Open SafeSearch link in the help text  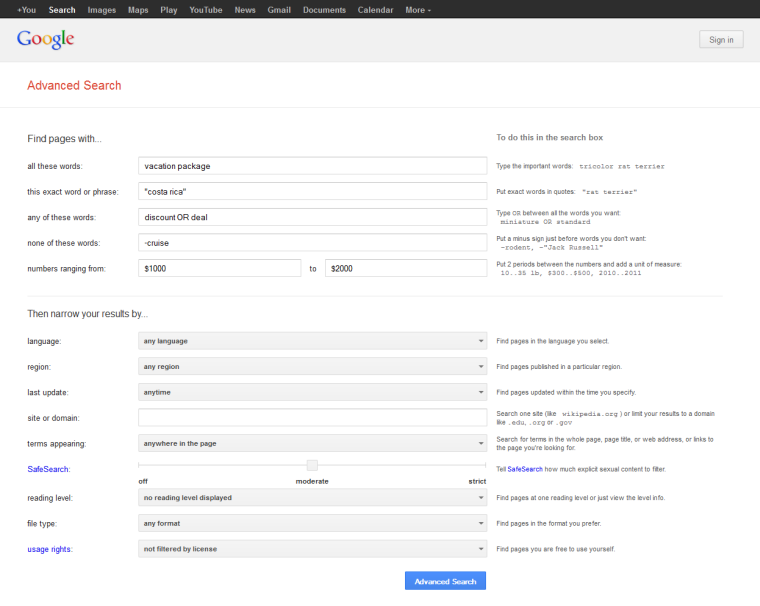pos(525,469)
